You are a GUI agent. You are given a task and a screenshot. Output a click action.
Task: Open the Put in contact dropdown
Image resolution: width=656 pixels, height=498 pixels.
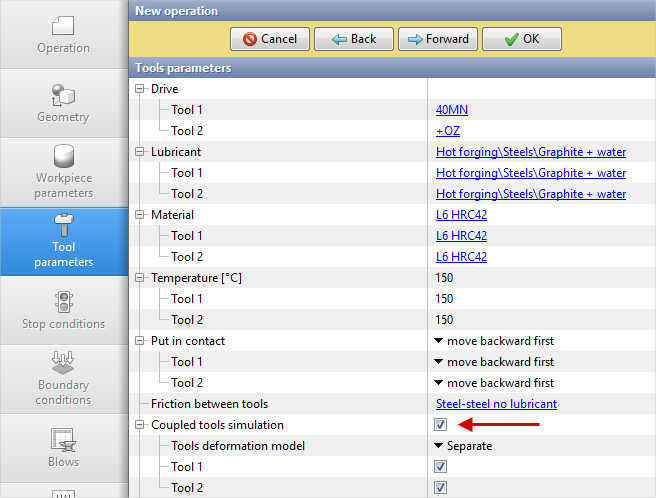(x=494, y=341)
